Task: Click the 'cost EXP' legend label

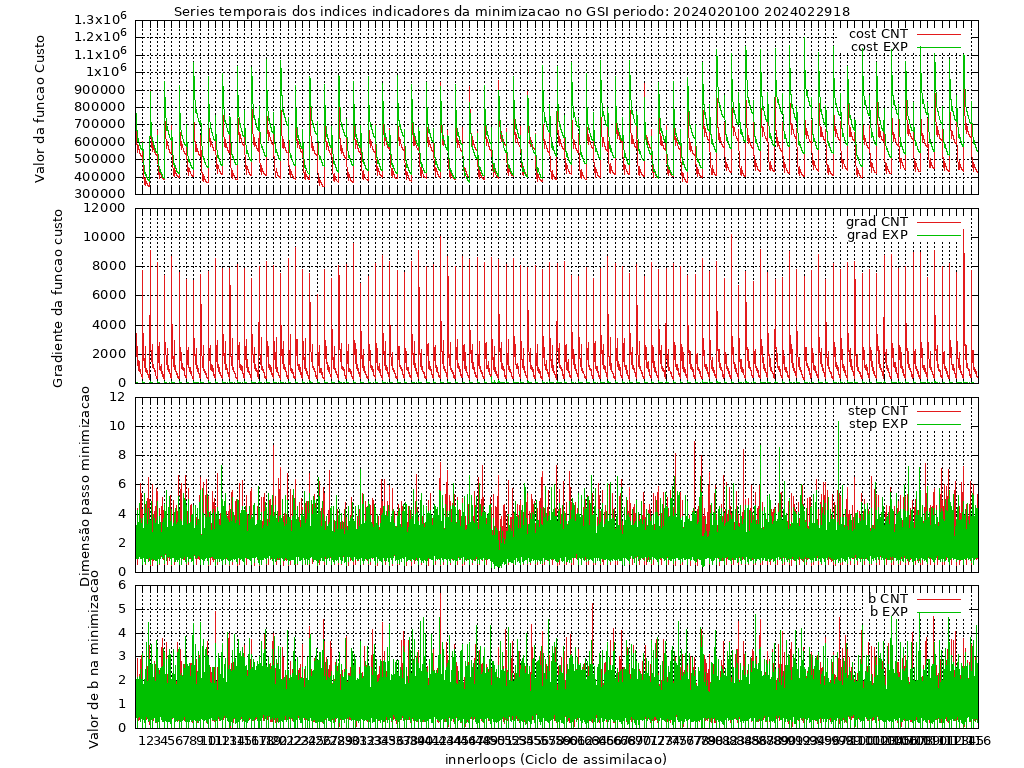Action: [x=878, y=47]
